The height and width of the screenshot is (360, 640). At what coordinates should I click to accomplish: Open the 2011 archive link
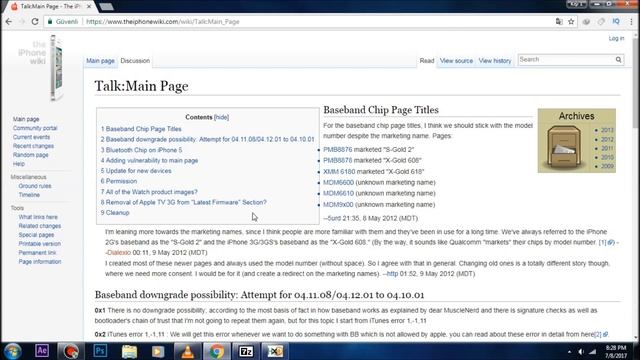coord(607,148)
